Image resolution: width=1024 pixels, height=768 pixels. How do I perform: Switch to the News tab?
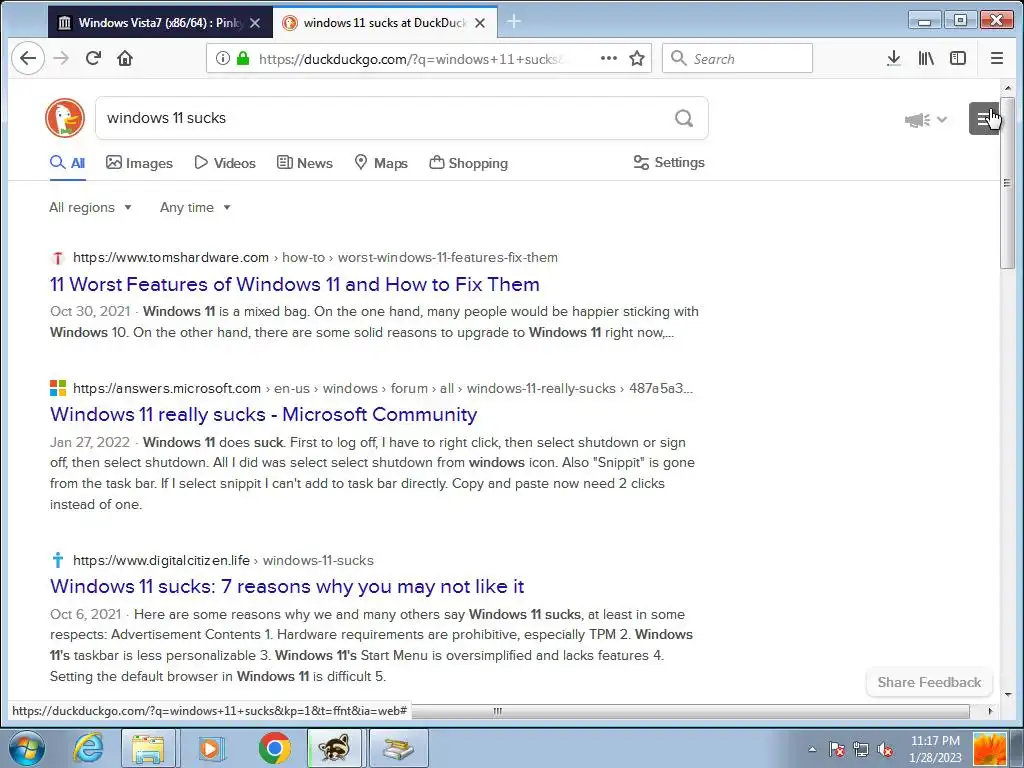(304, 163)
